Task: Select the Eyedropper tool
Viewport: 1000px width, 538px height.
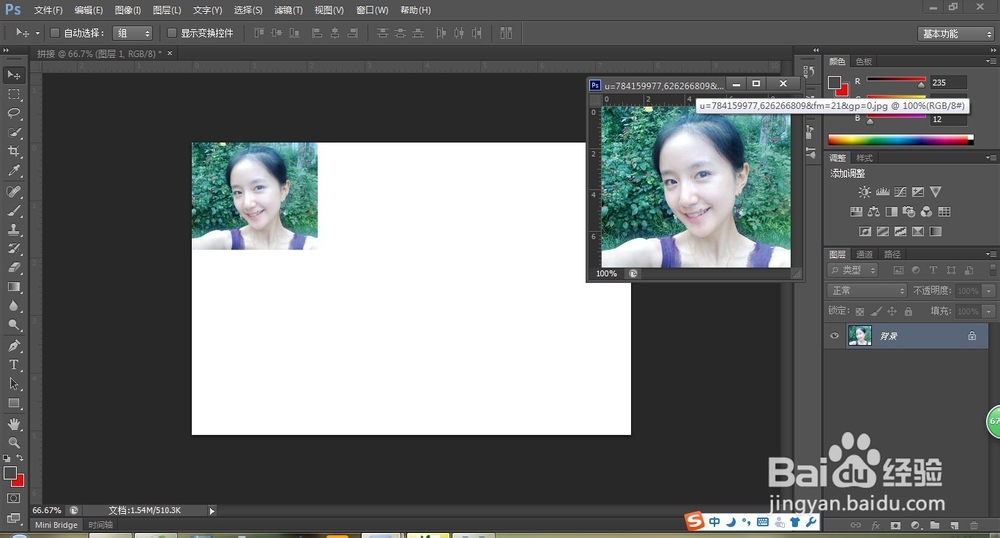Action: click(13, 171)
